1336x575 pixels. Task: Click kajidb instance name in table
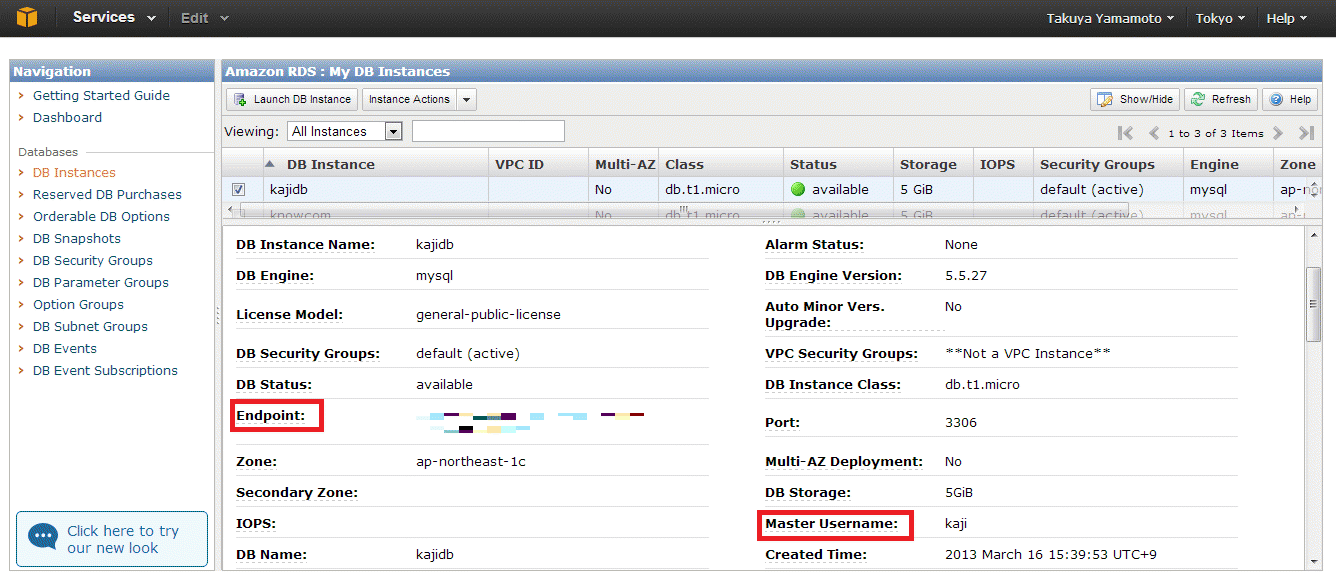pos(289,189)
